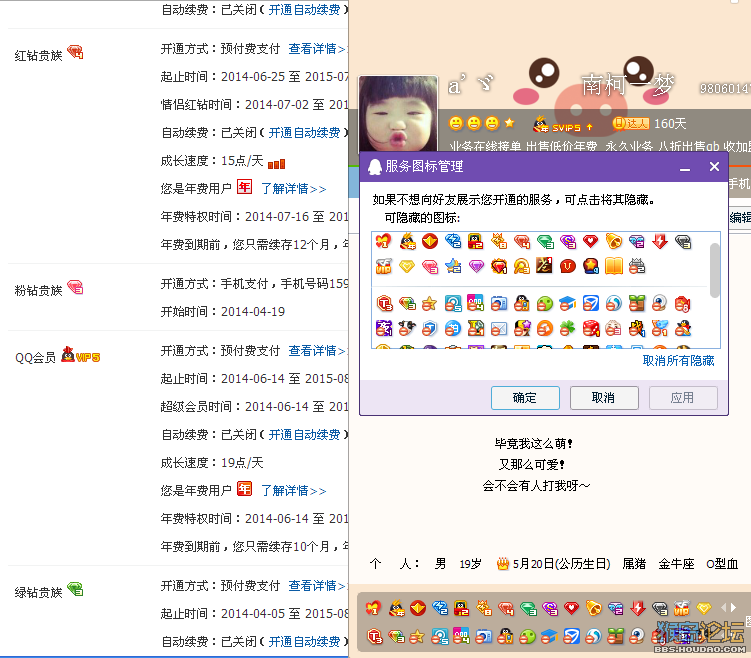Image resolution: width=751 pixels, height=658 pixels.
Task: Click the nickname 南柯一梦
Action: 628,85
